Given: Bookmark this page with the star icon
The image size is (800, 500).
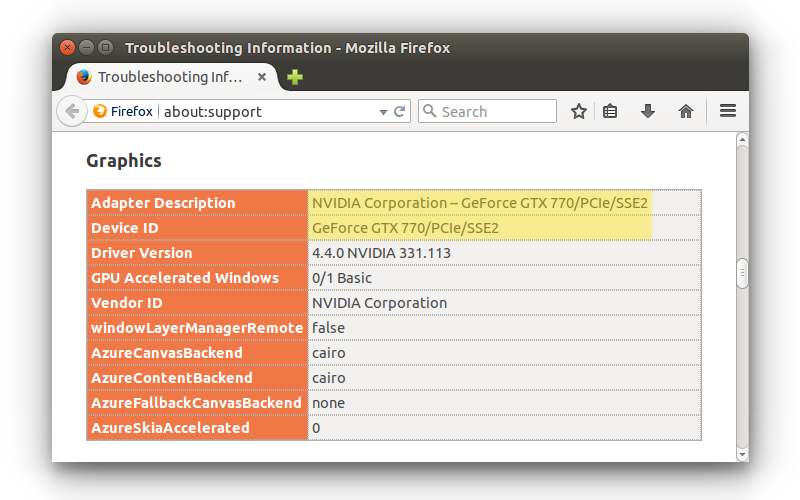Looking at the screenshot, I should click(x=578, y=112).
